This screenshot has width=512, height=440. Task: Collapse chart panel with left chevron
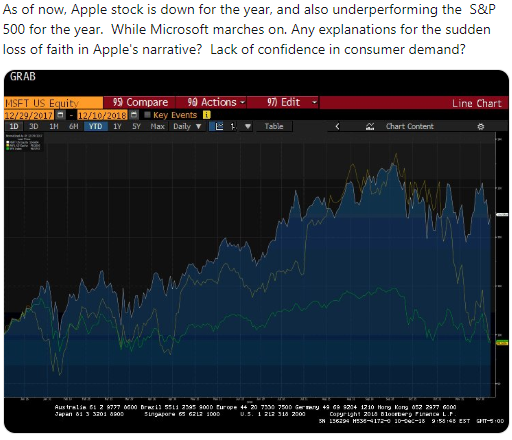(x=337, y=126)
